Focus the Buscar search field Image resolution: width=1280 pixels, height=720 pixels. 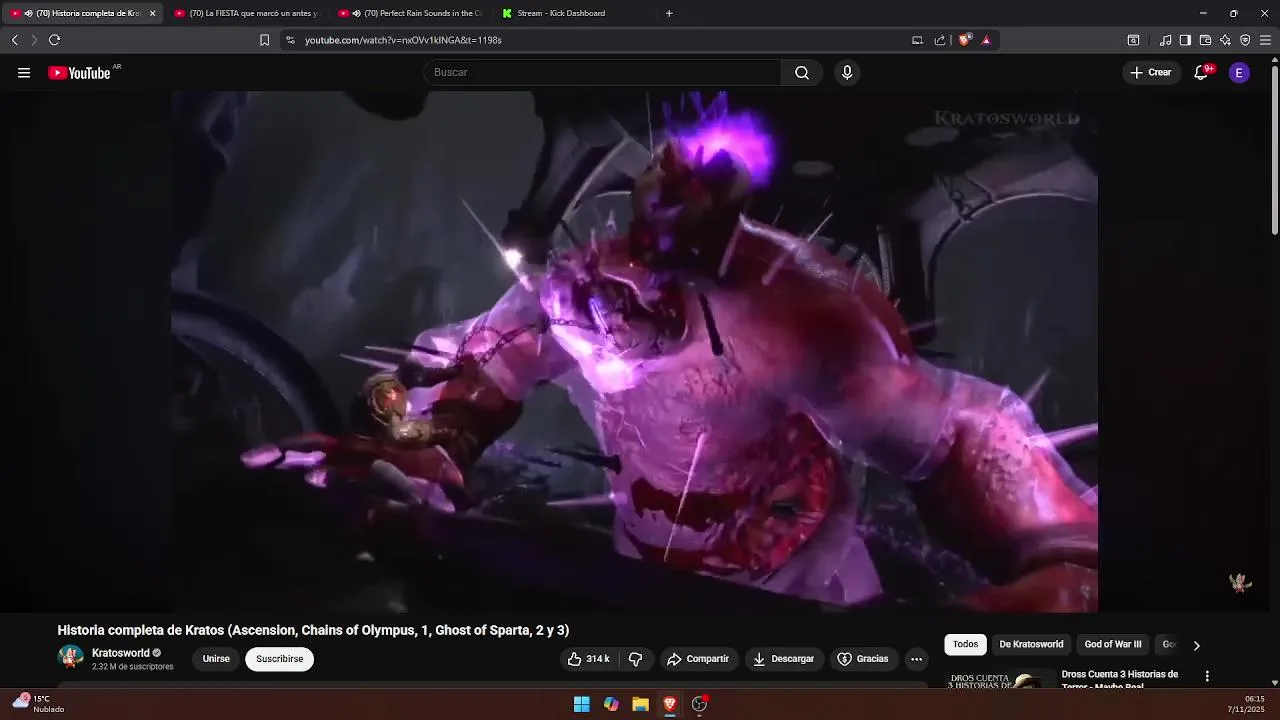pos(602,72)
